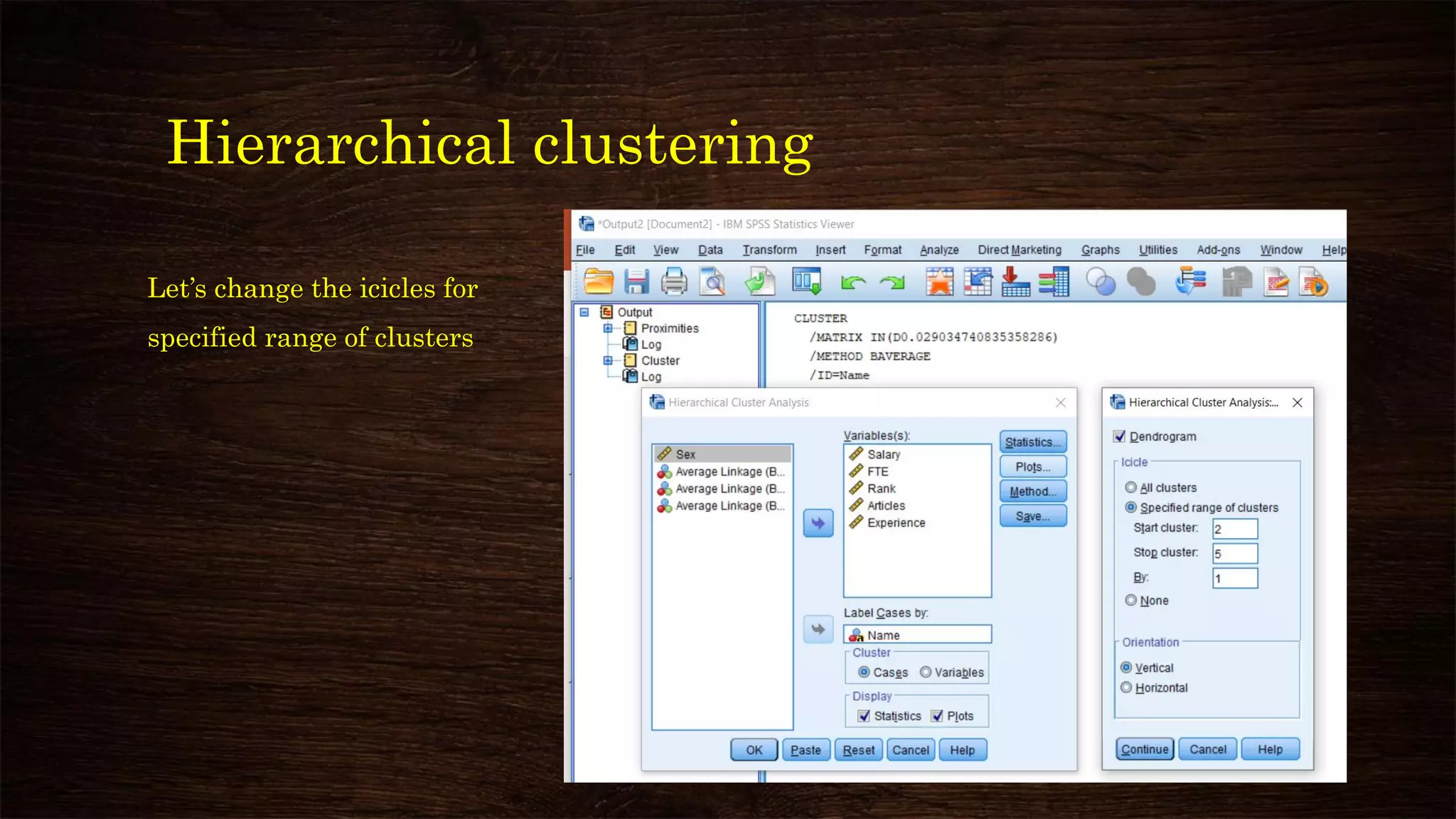
Task: Select the Salary variable in the list
Action: [917, 454]
